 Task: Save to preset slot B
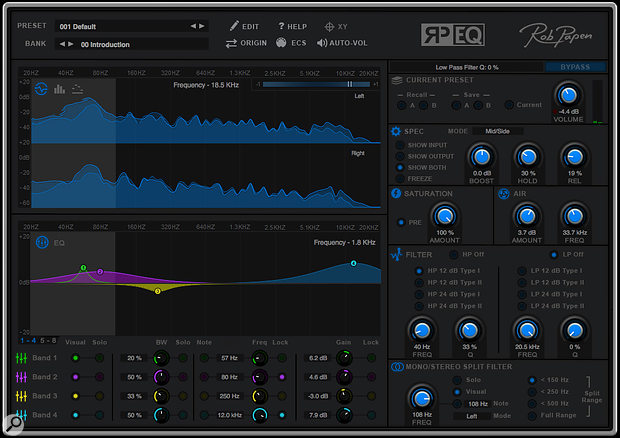478,106
